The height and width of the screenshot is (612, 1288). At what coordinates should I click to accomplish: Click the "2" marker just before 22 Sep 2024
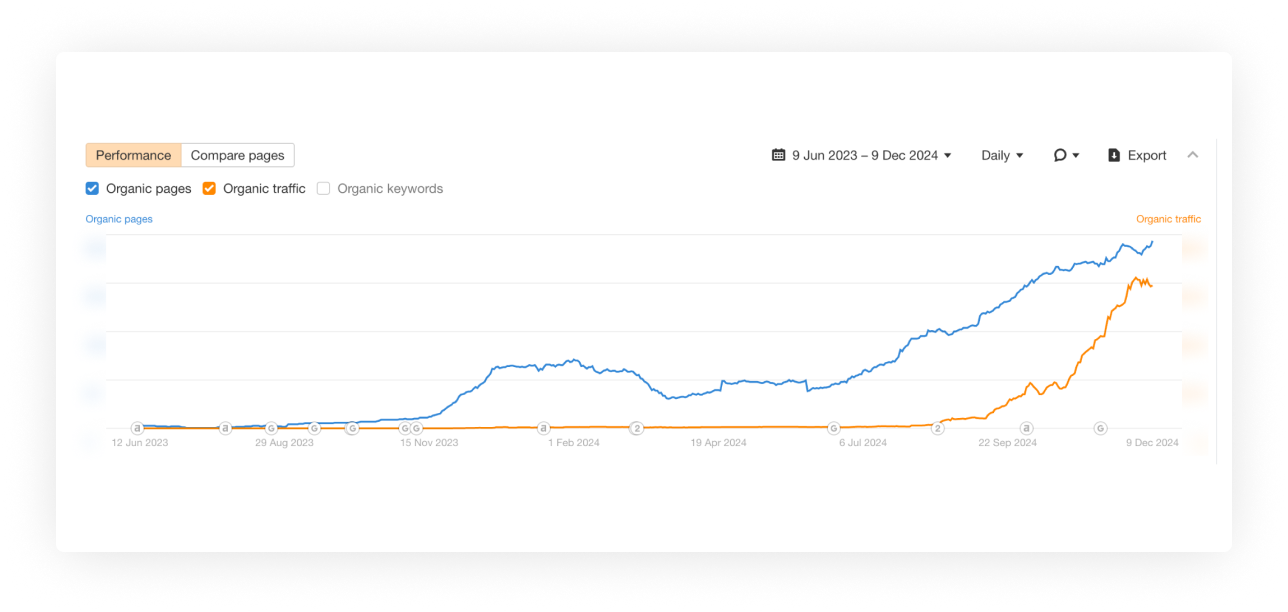coord(938,428)
